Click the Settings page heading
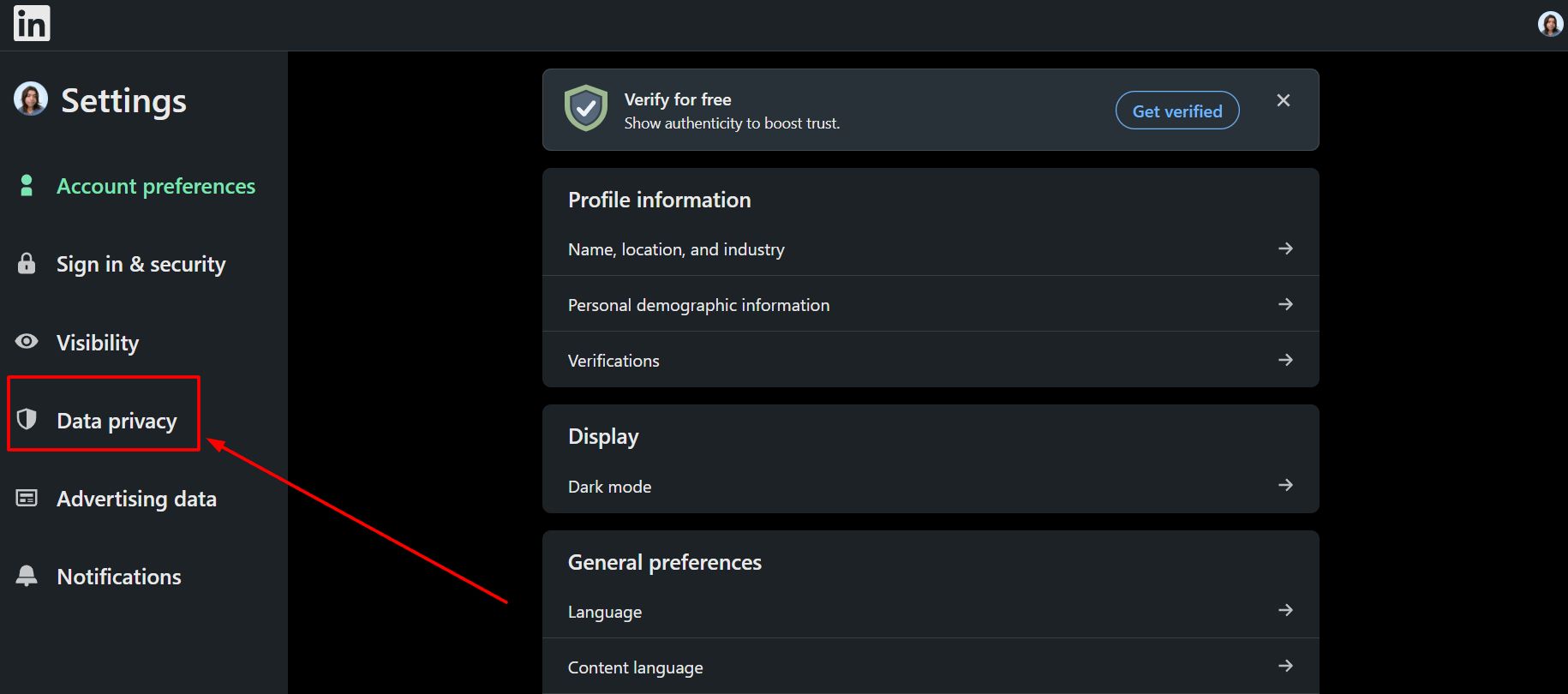Image resolution: width=1568 pixels, height=694 pixels. tap(123, 101)
